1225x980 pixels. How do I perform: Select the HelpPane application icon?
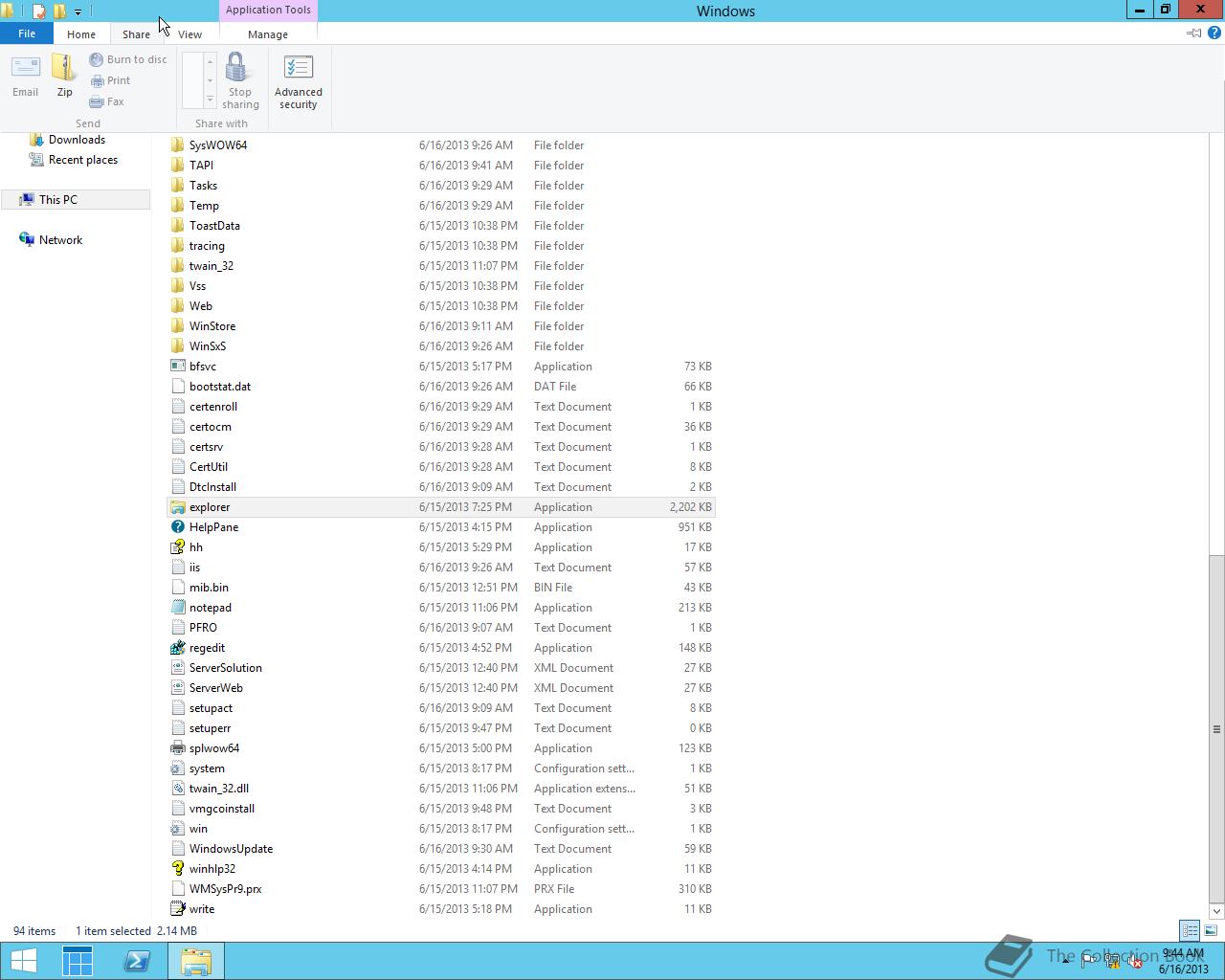click(178, 527)
